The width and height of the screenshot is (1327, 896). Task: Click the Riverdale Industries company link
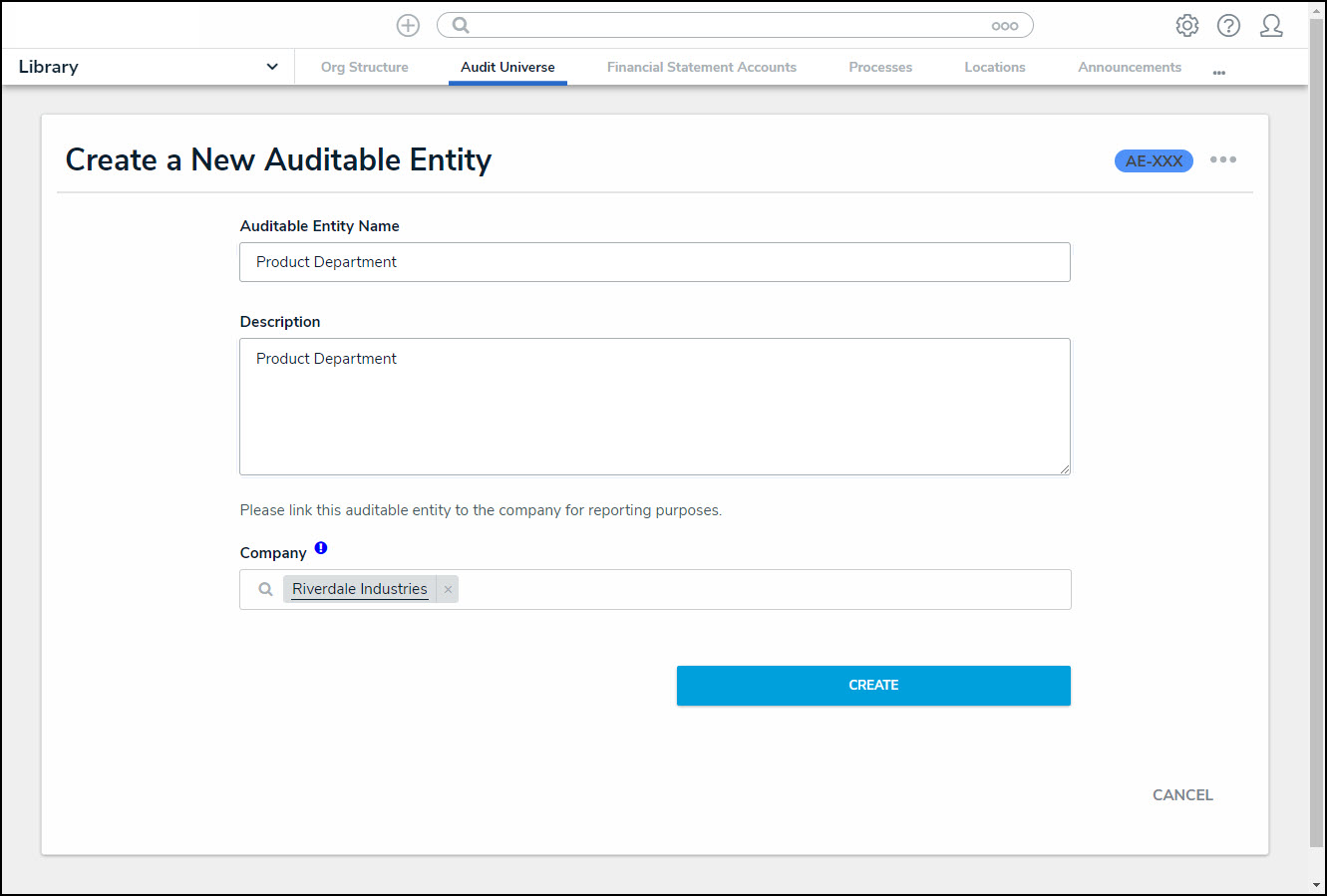tap(359, 590)
